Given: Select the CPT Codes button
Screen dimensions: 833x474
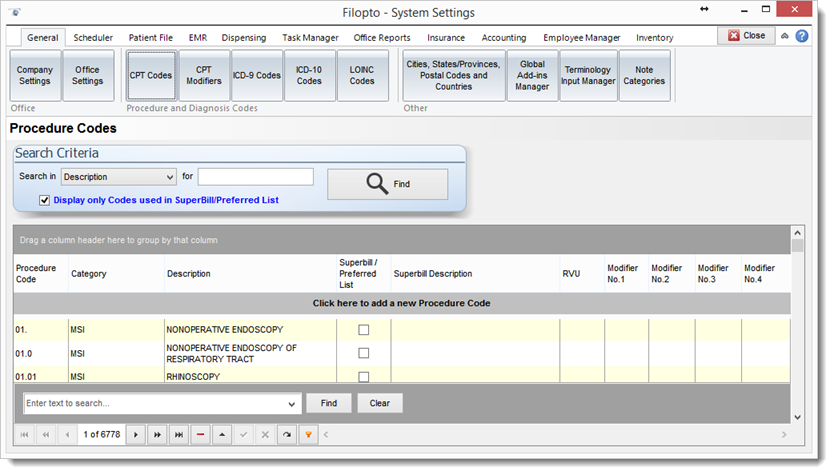Looking at the screenshot, I should point(151,75).
